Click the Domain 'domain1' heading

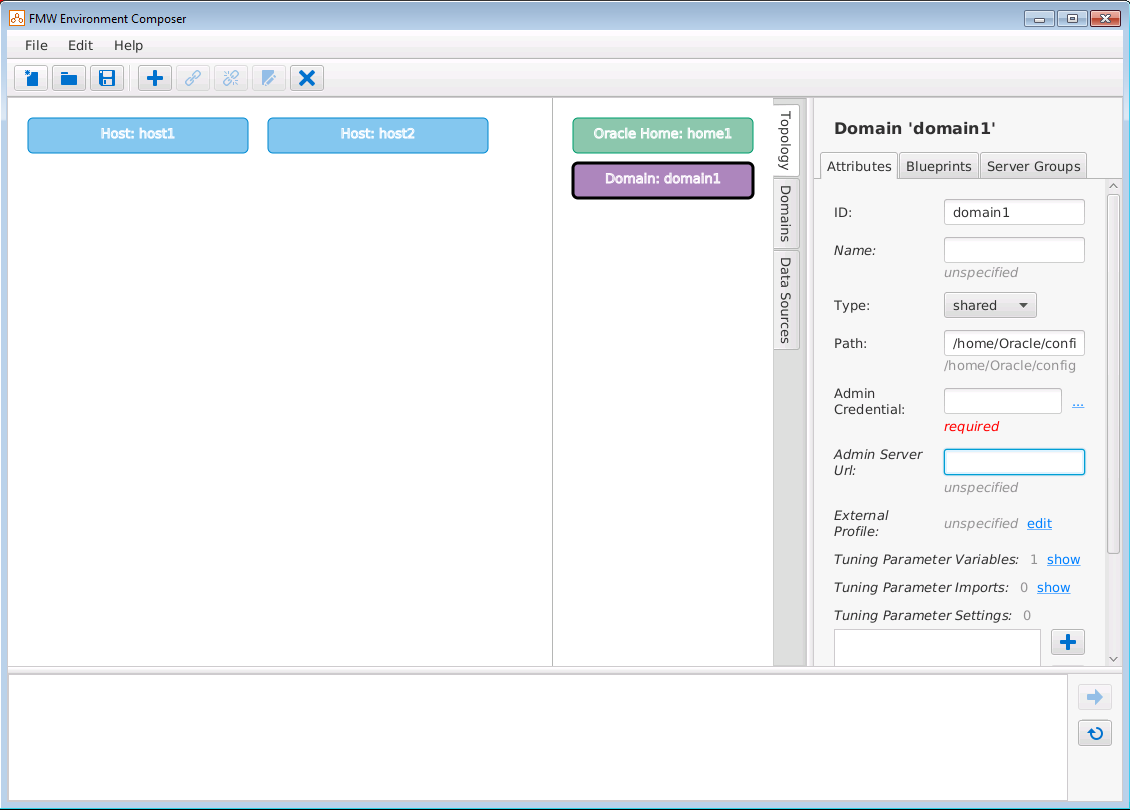point(915,128)
